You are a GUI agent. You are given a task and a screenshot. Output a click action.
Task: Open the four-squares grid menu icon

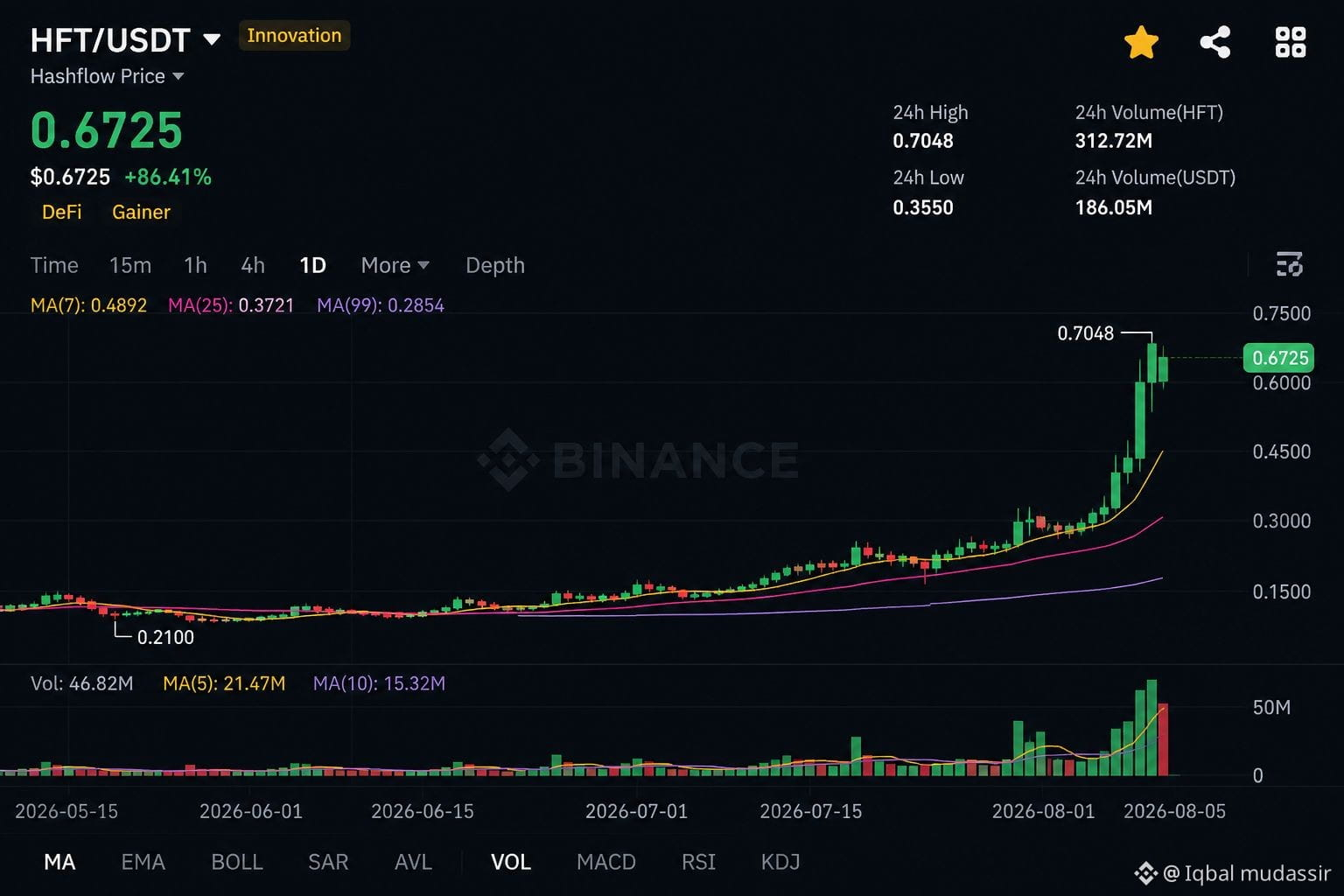1291,42
